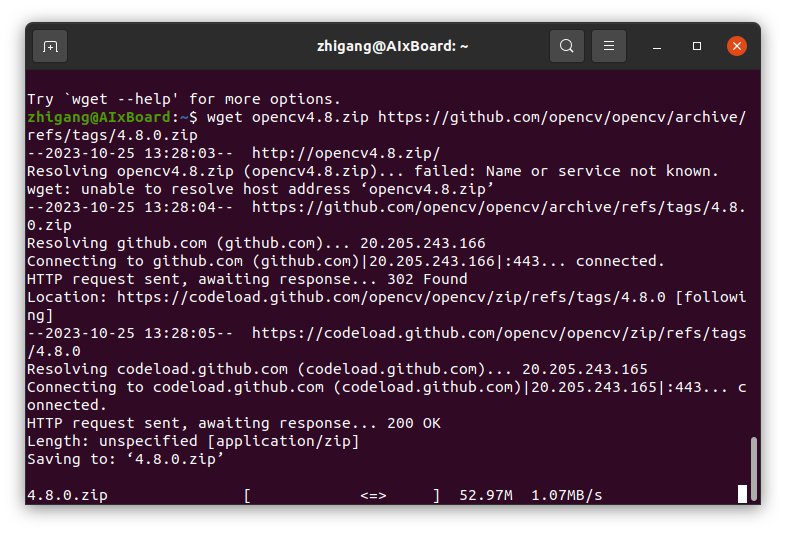Screen dimensions: 786x533
Task: Click the download progress indicator <=>
Action: [x=373, y=495]
